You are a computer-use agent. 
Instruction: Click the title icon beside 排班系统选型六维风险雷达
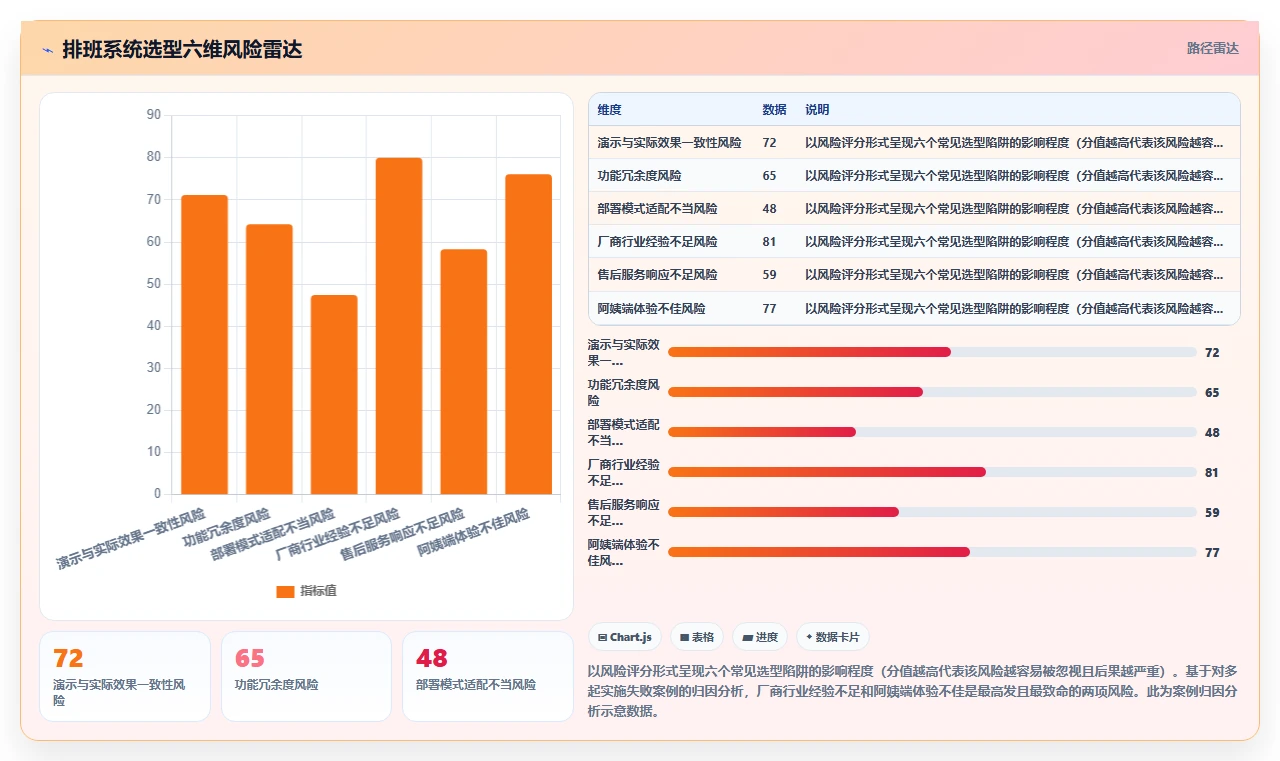pos(47,49)
